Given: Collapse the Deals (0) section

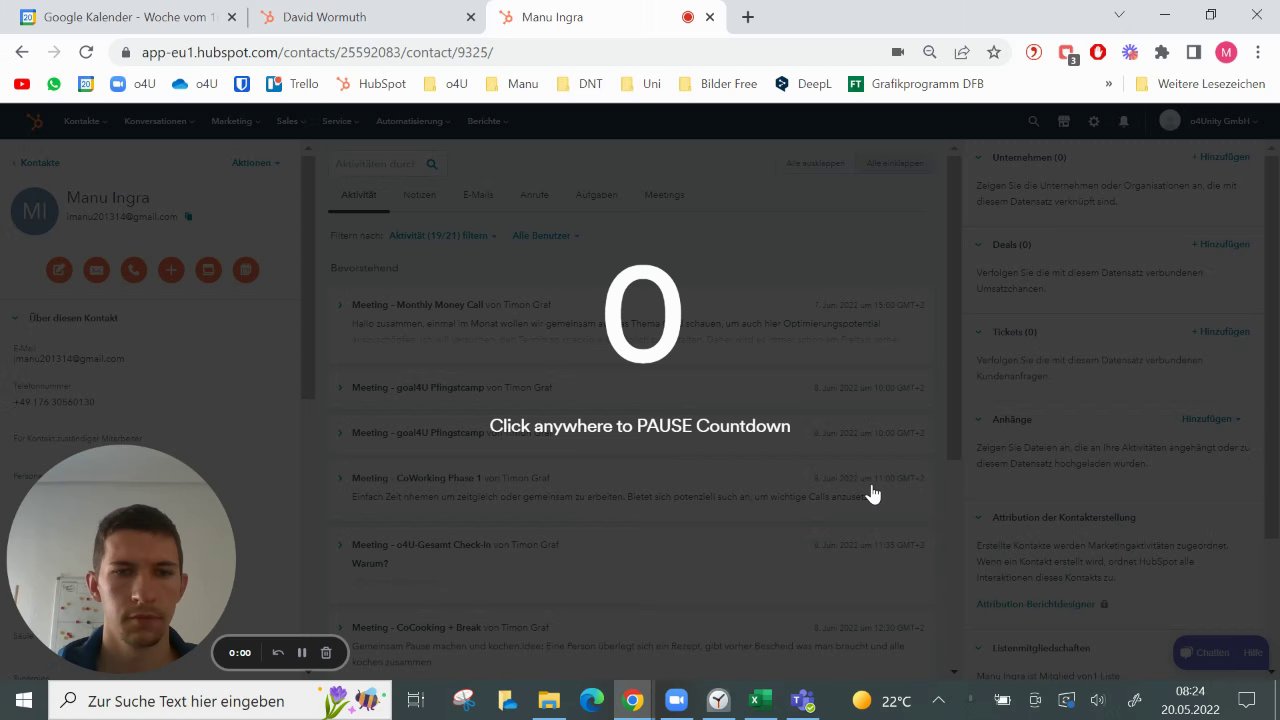Looking at the screenshot, I should pyautogui.click(x=979, y=244).
